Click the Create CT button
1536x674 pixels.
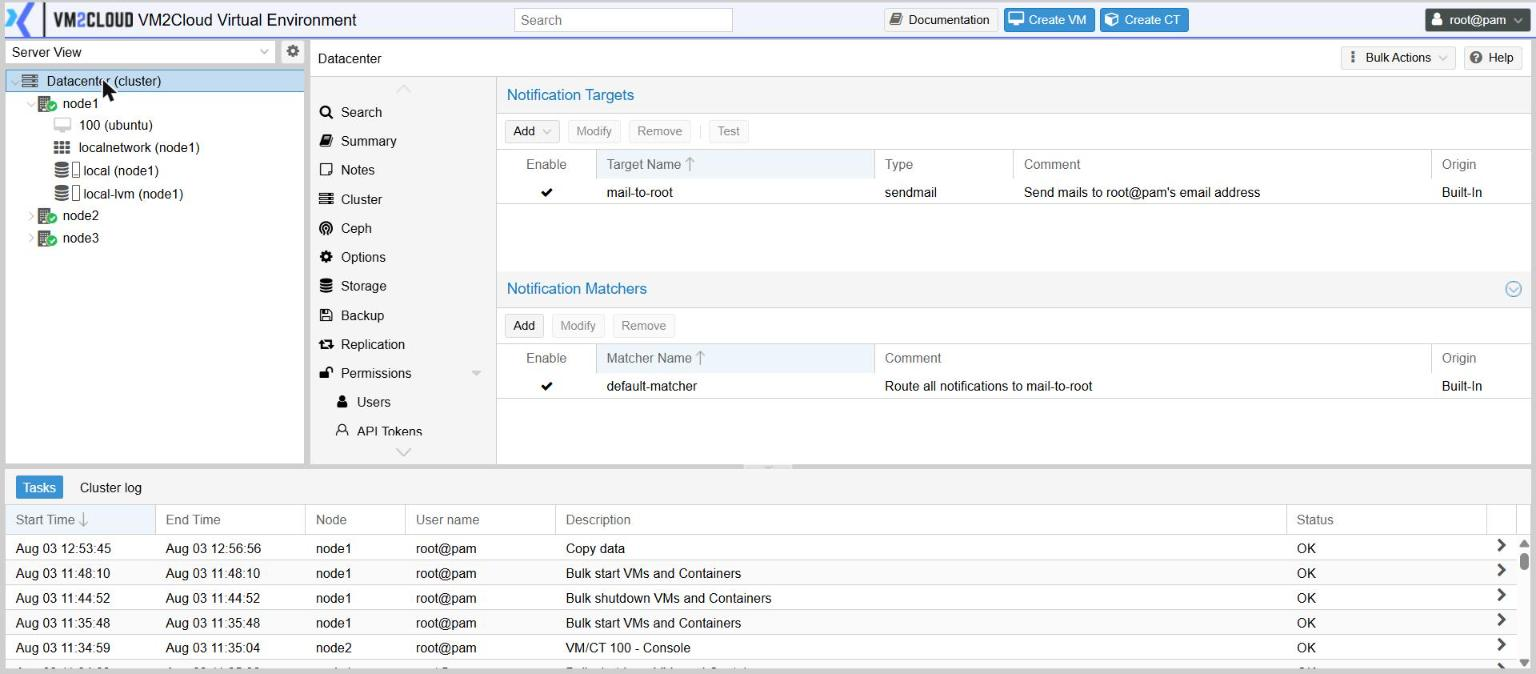click(x=1144, y=20)
